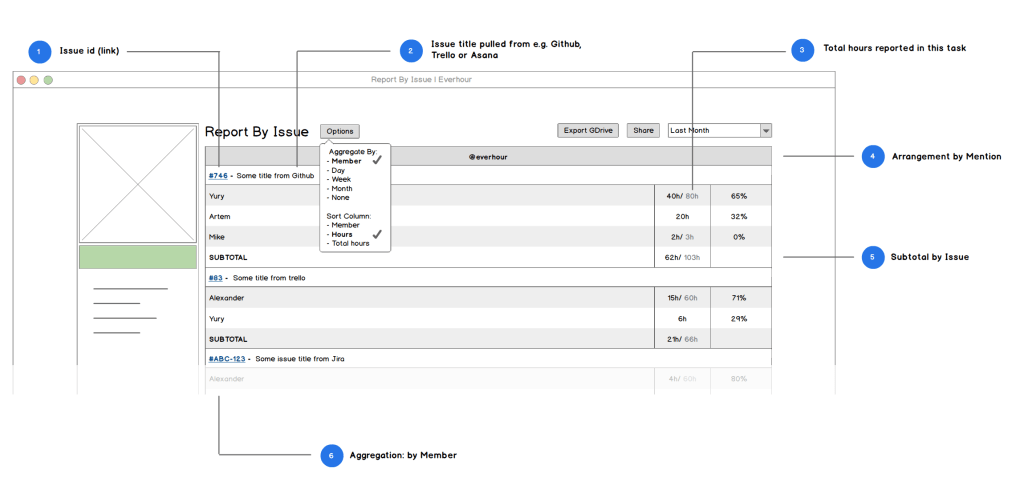This screenshot has height=489, width=1024.
Task: Choose None in Aggregate By list
Action: coord(342,197)
